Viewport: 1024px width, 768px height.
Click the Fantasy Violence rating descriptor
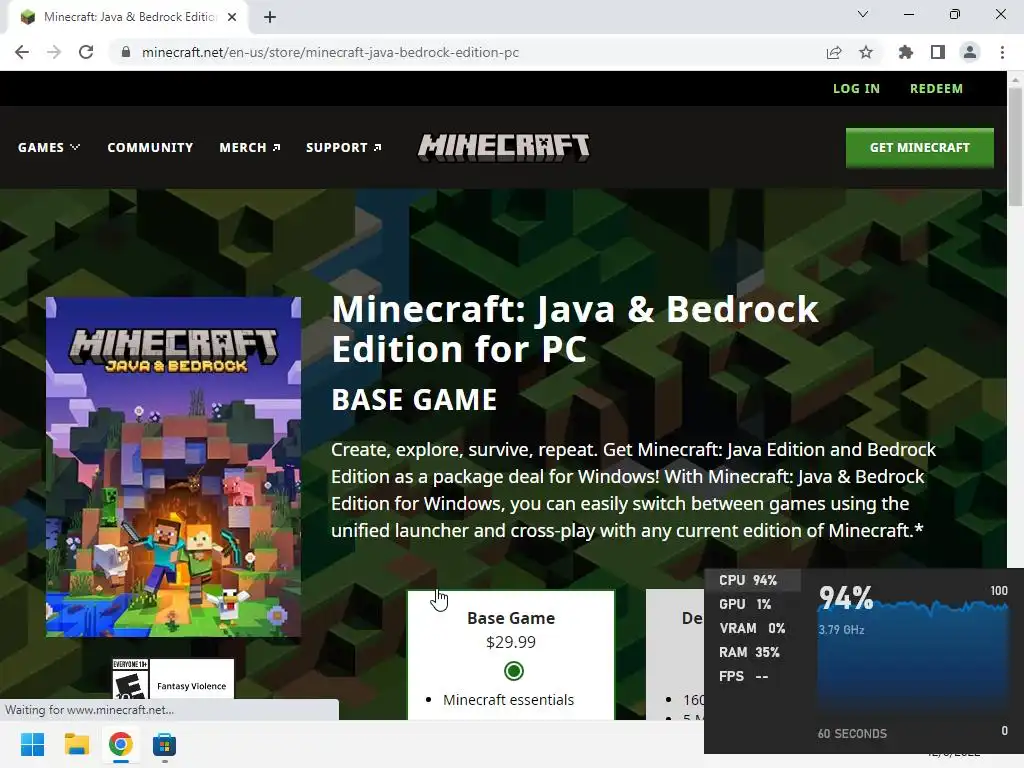(191, 686)
